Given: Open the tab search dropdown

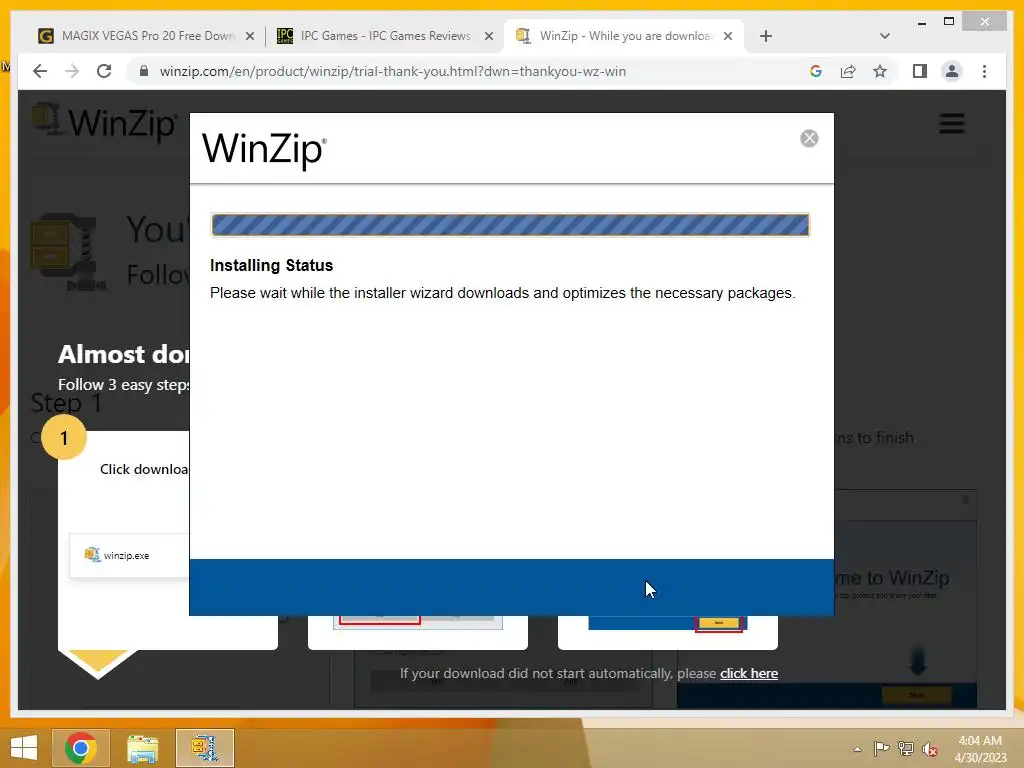Looking at the screenshot, I should 884,37.
